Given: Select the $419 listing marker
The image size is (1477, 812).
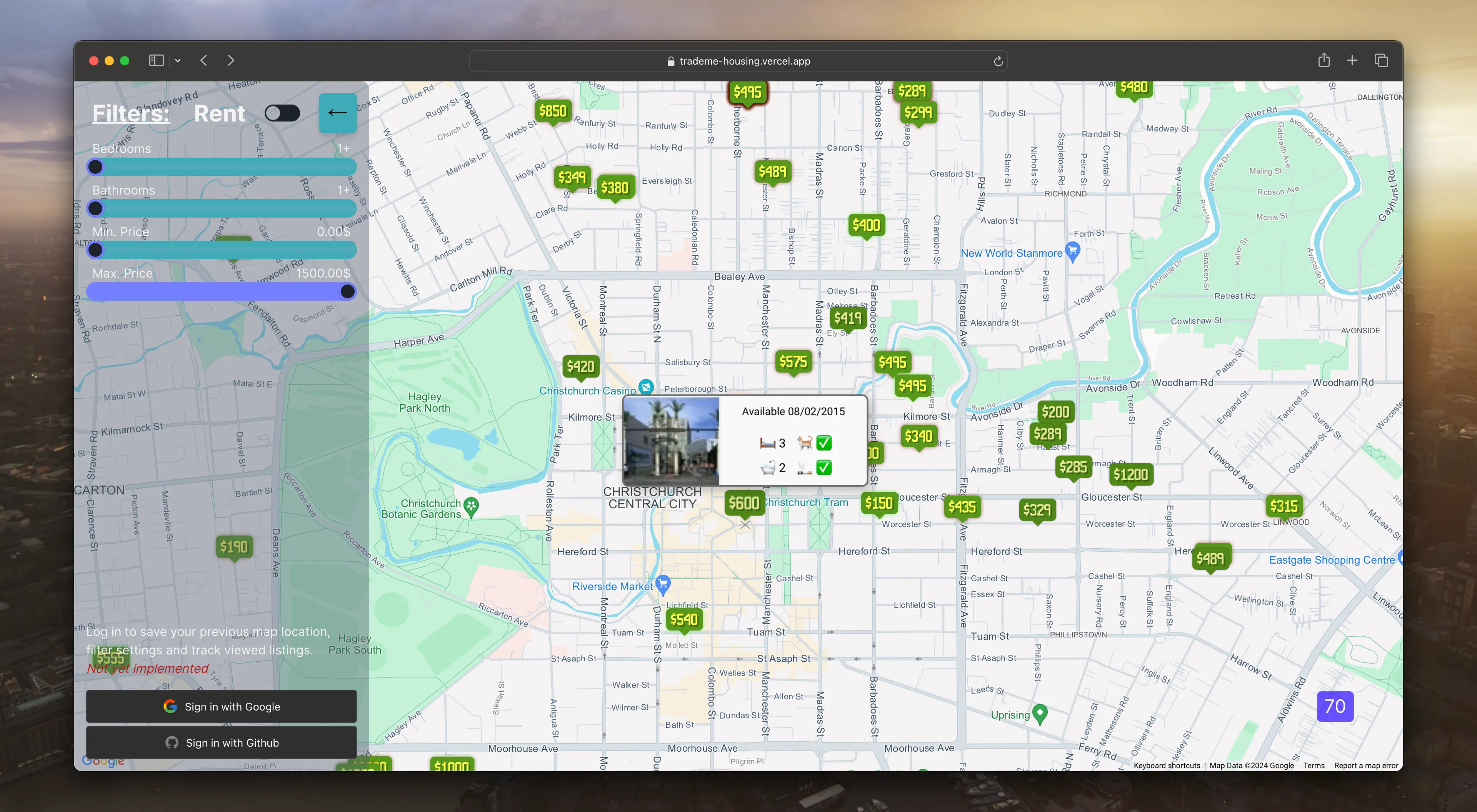Looking at the screenshot, I should pyautogui.click(x=847, y=318).
